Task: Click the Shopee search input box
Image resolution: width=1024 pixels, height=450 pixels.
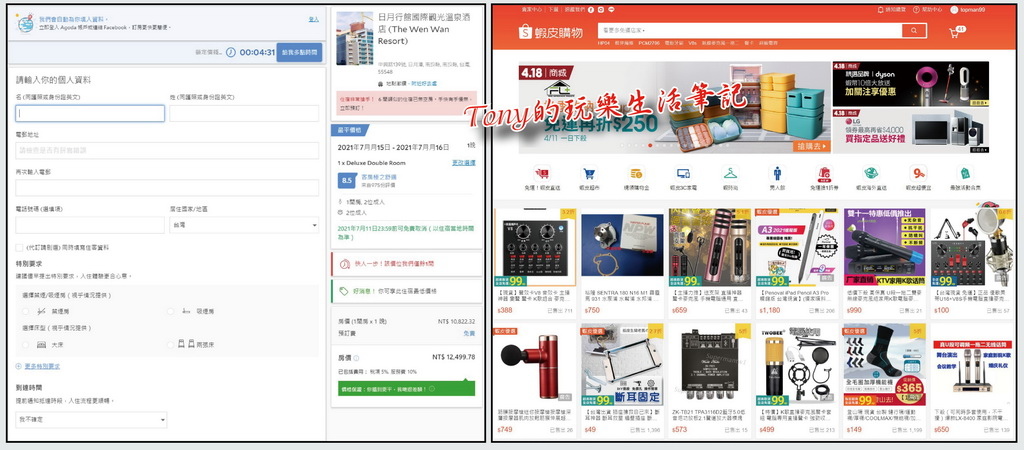Action: pos(750,31)
